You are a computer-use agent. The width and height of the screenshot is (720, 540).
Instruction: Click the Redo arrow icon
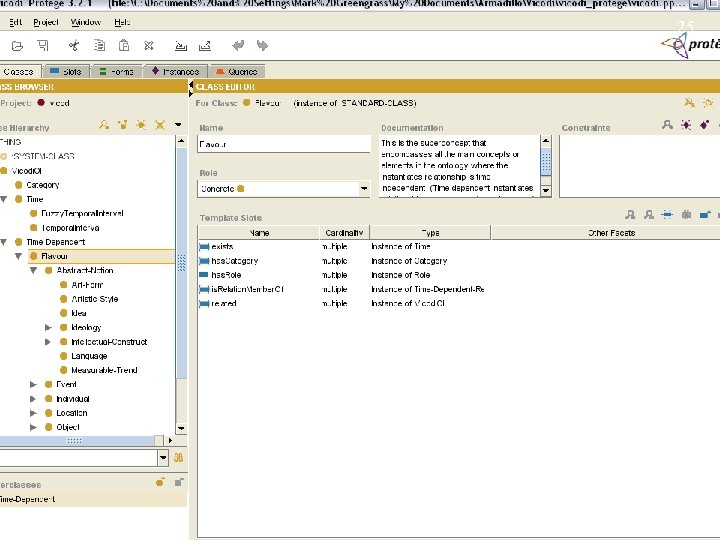(x=262, y=46)
